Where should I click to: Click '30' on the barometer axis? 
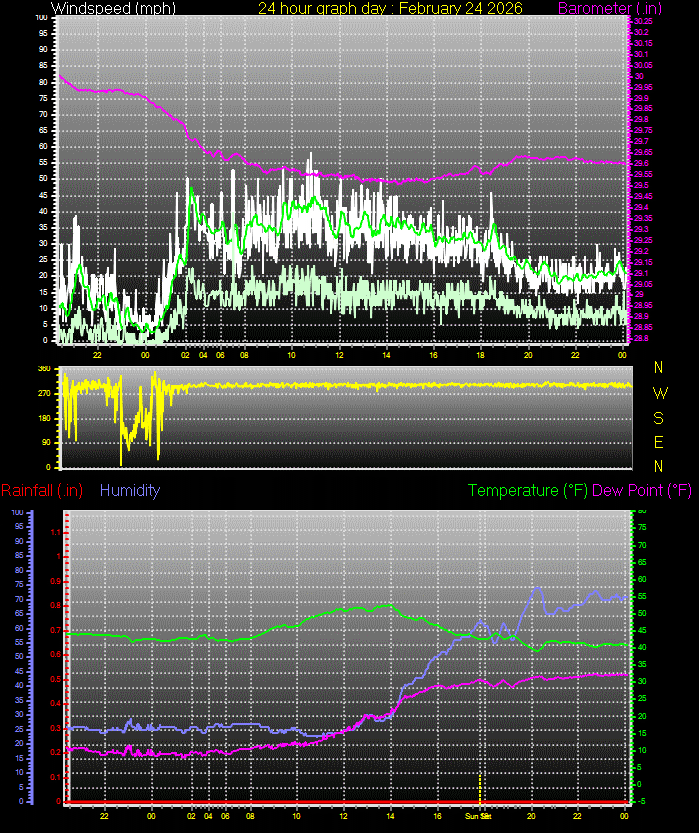click(x=638, y=76)
